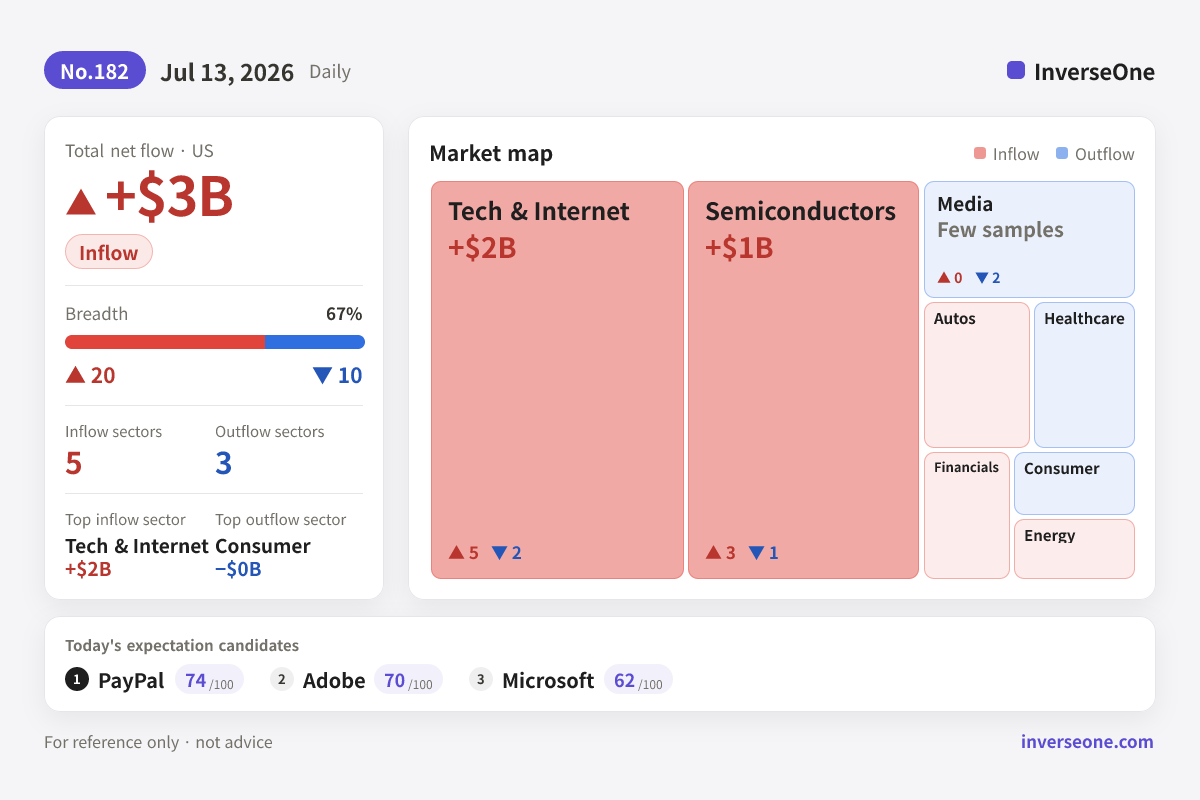Click the rank 3 badge beside Microsoft
This screenshot has width=1200, height=800.
click(481, 680)
